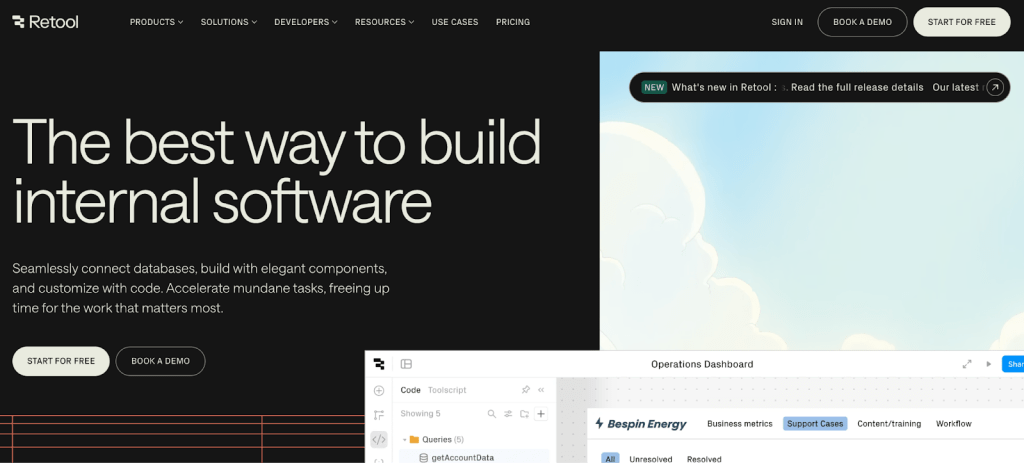
Task: Expand the DEVELOPERS navigation menu
Action: (306, 22)
